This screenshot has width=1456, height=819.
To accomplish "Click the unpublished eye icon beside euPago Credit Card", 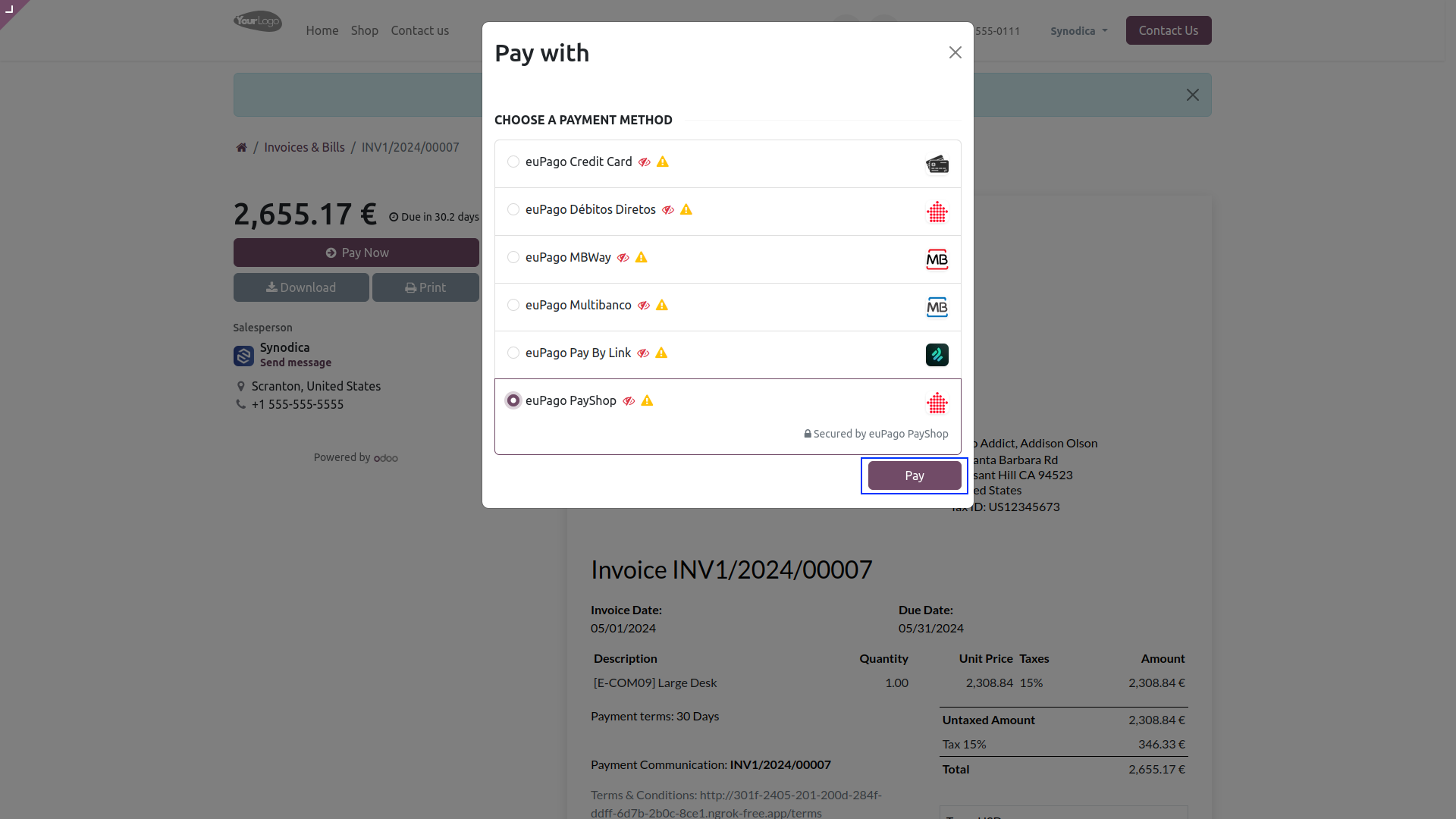I will click(x=645, y=162).
